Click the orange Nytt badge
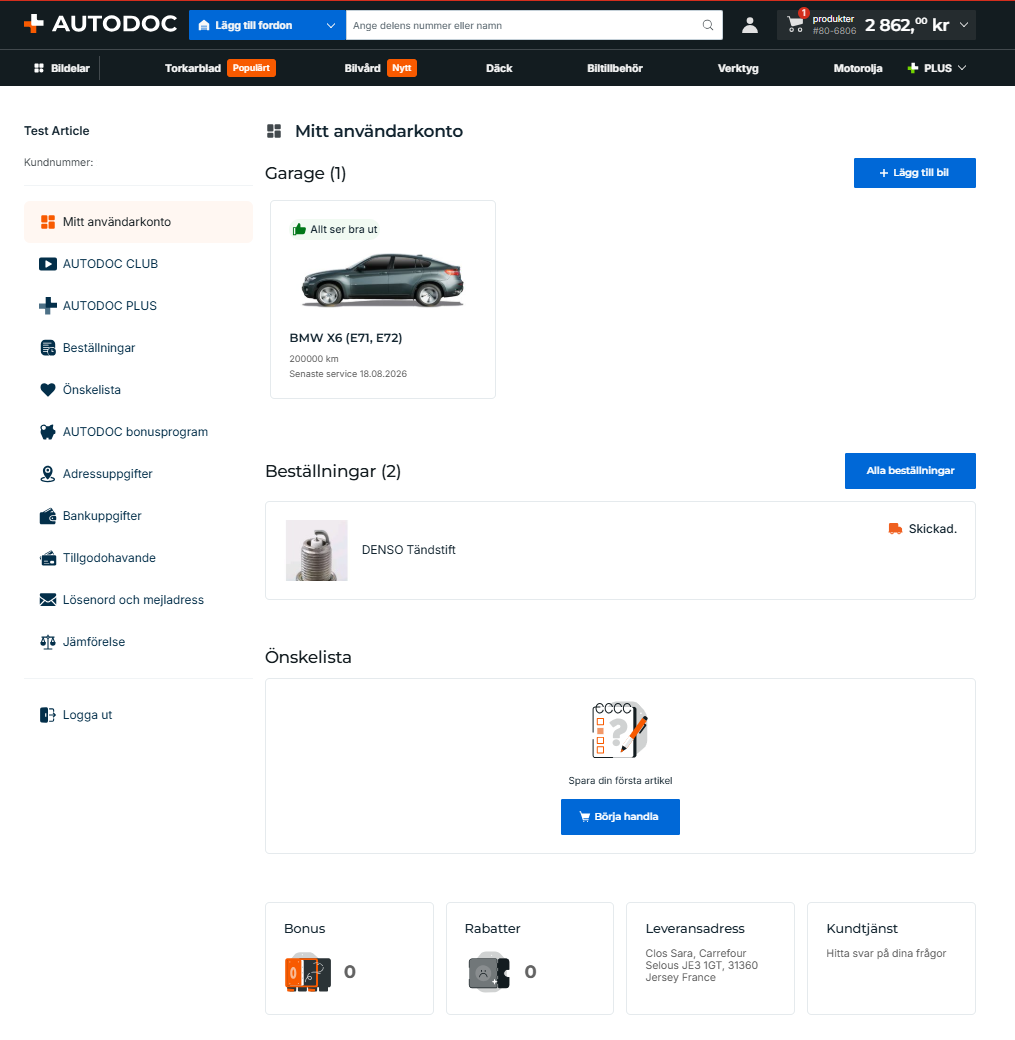Screen dimensions: 1015x1040 point(401,68)
